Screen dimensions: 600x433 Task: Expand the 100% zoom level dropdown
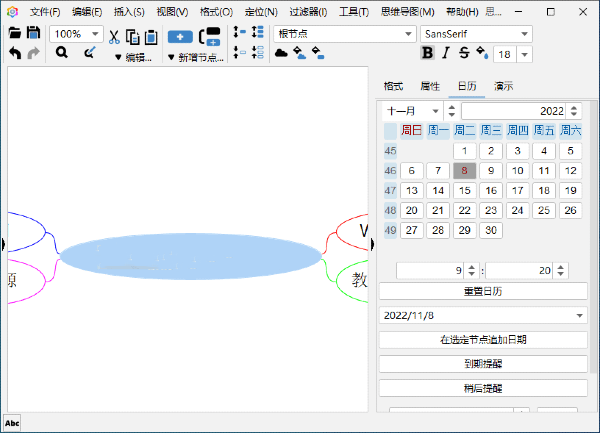point(75,34)
